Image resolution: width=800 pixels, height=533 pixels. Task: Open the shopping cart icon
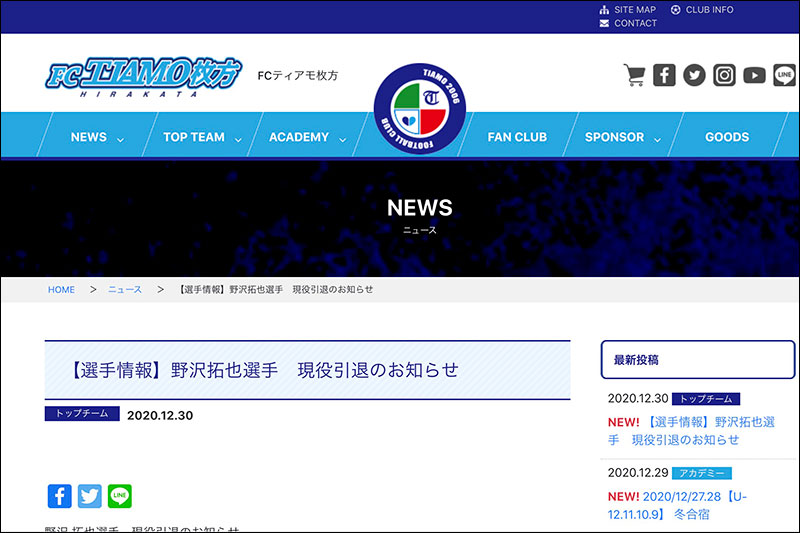(634, 75)
